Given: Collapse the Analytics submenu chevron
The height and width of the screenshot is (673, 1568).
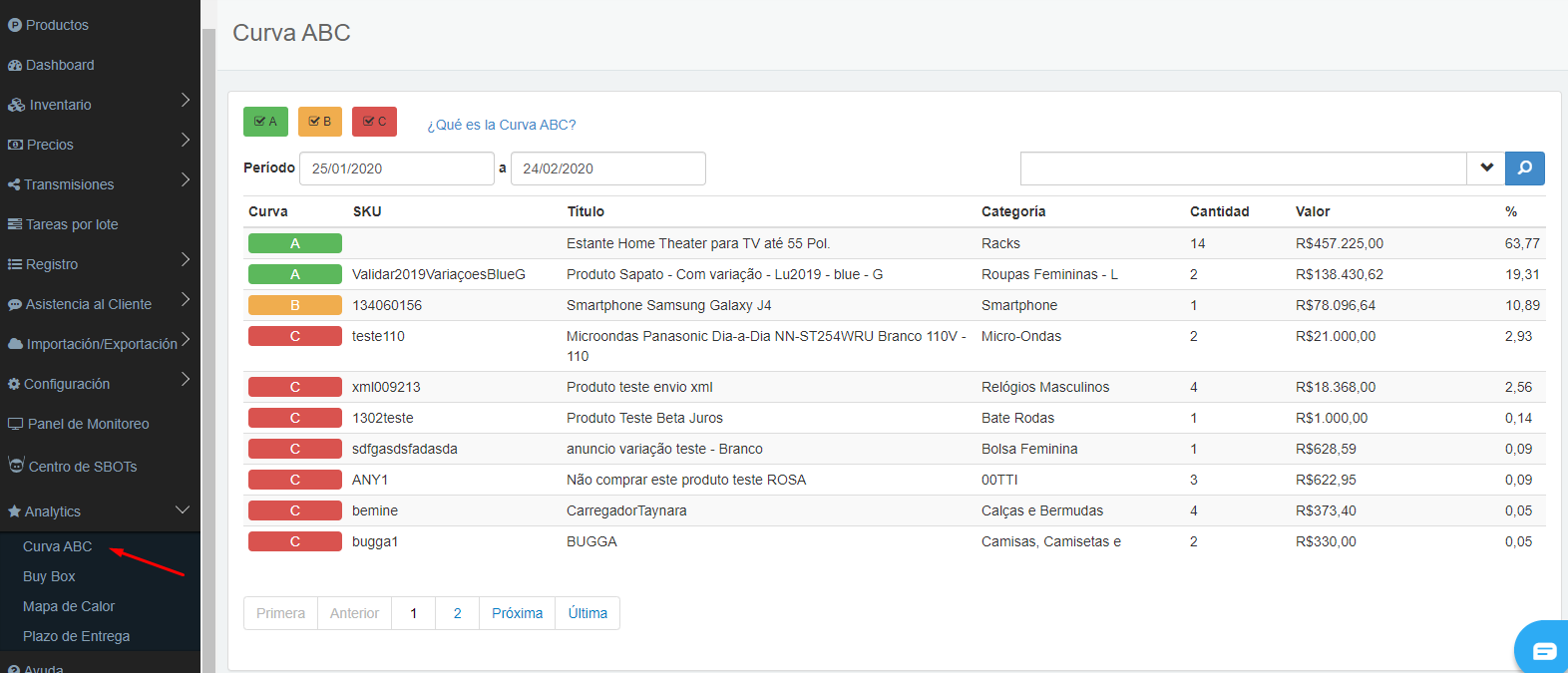Looking at the screenshot, I should pyautogui.click(x=183, y=509).
